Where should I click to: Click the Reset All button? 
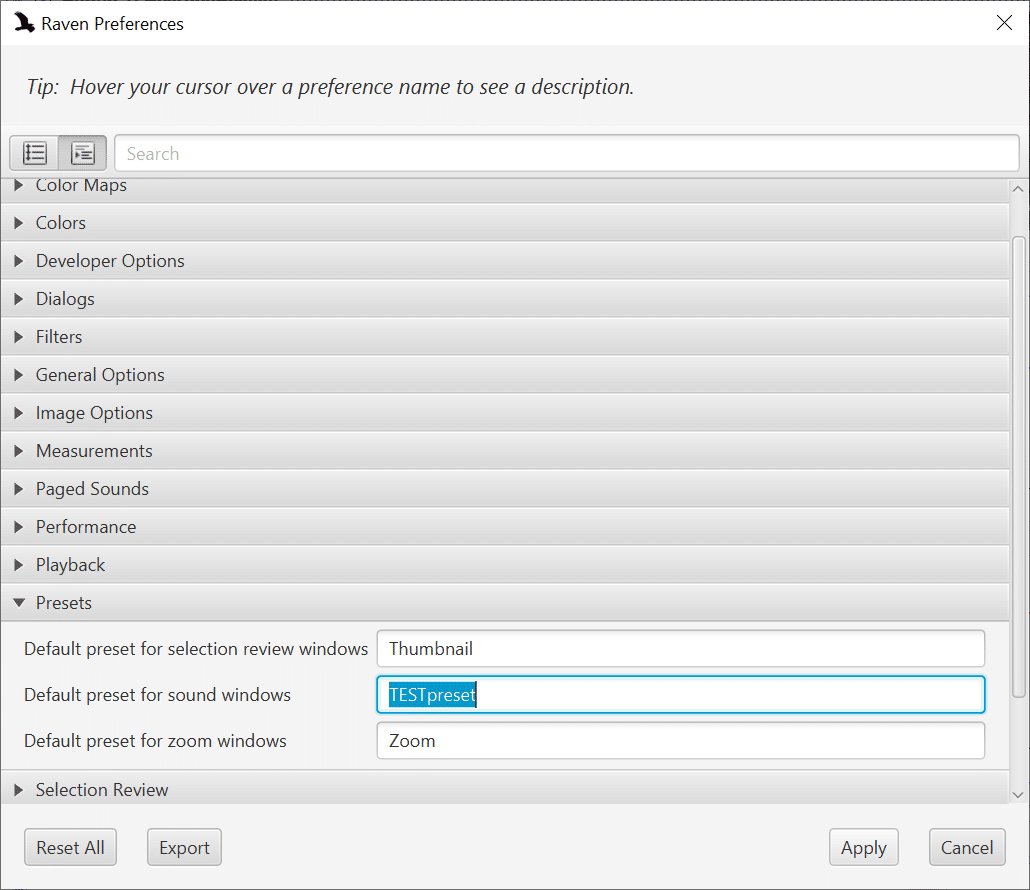[70, 847]
